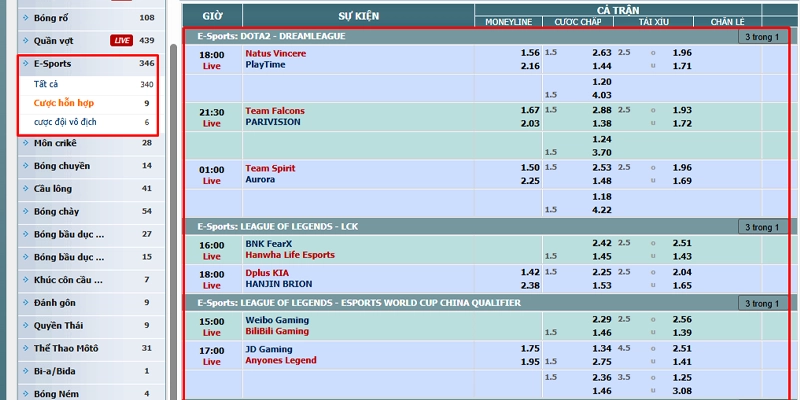Open PlayTime team link
The image size is (800, 400).
pos(265,65)
